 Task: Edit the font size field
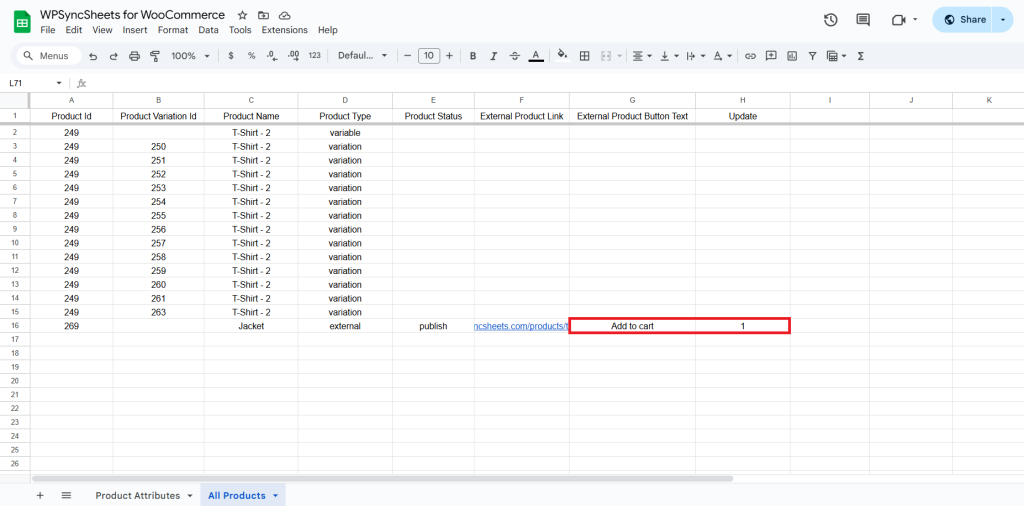coord(428,56)
